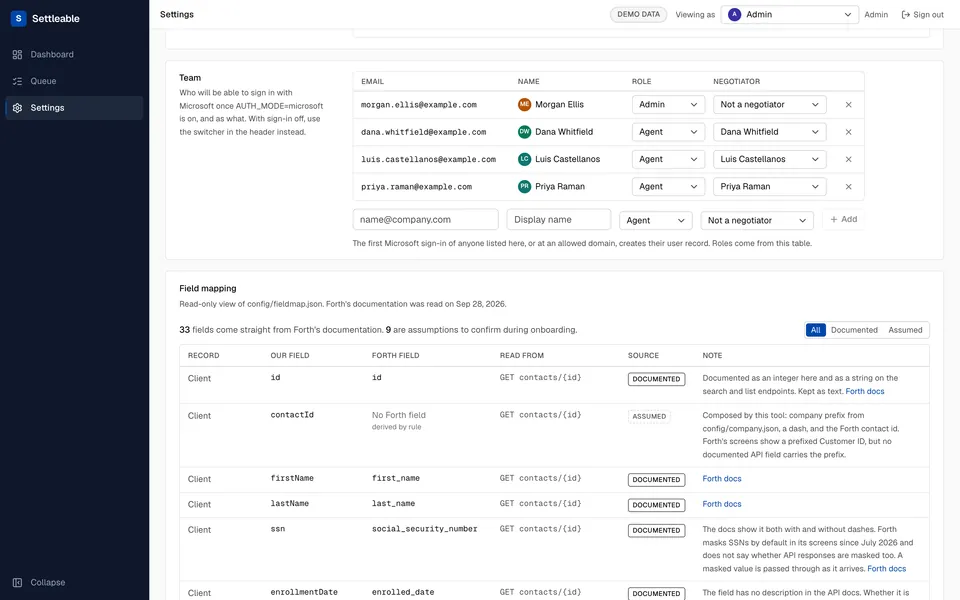This screenshot has width=960, height=600.
Task: Remove luis.castellanos@example.com from team
Action: 849,159
